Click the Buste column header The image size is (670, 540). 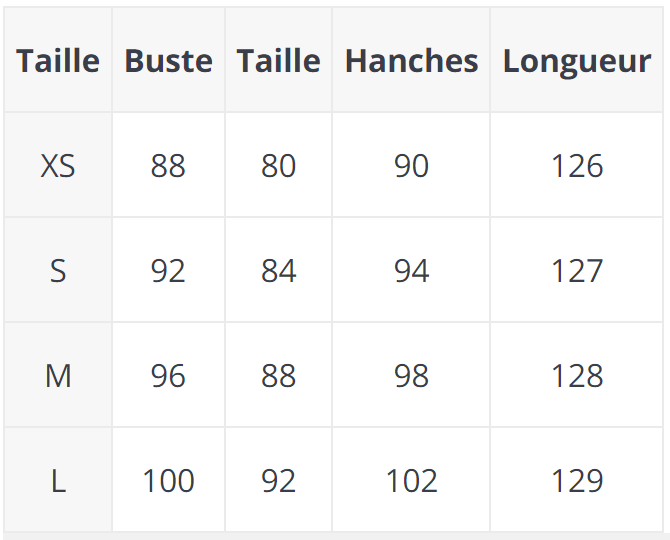pyautogui.click(x=168, y=61)
